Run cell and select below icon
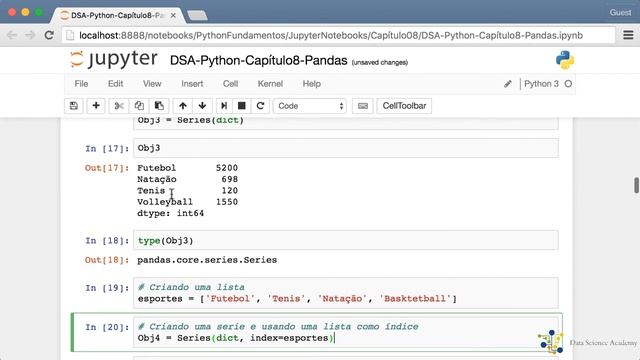 point(224,106)
